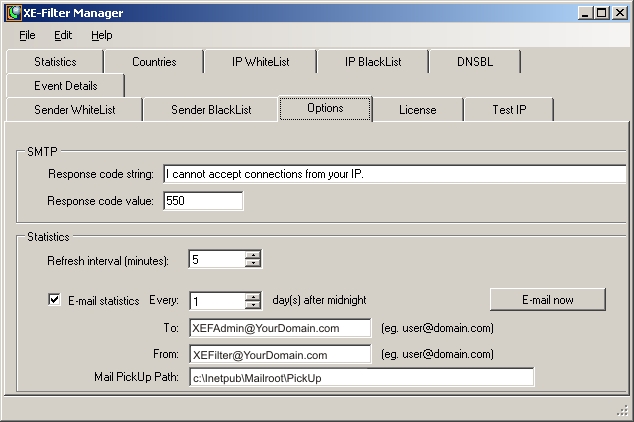Switch to the Statistics tab
Image resolution: width=634 pixels, height=422 pixels.
55,62
